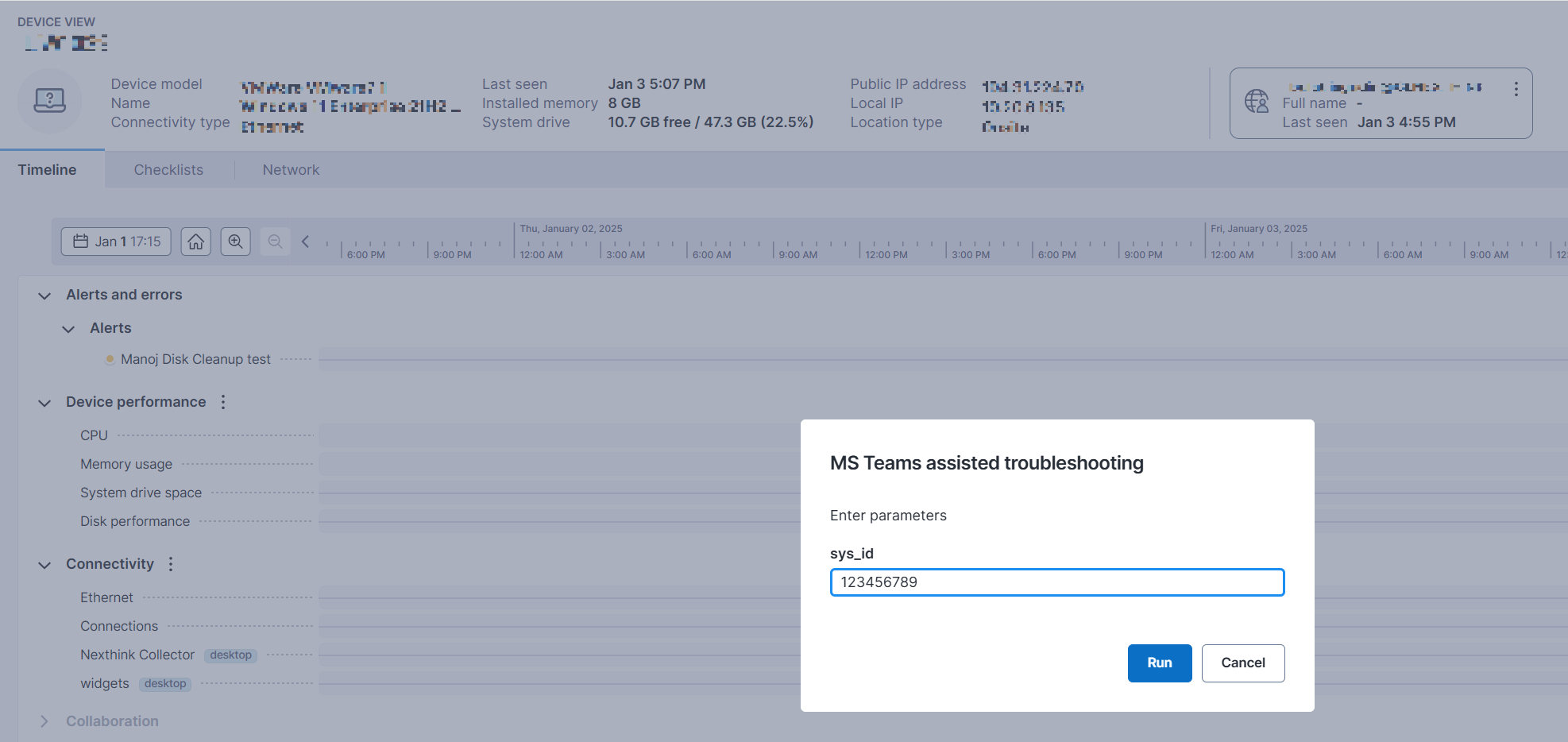Click the Run button

pyautogui.click(x=1159, y=663)
